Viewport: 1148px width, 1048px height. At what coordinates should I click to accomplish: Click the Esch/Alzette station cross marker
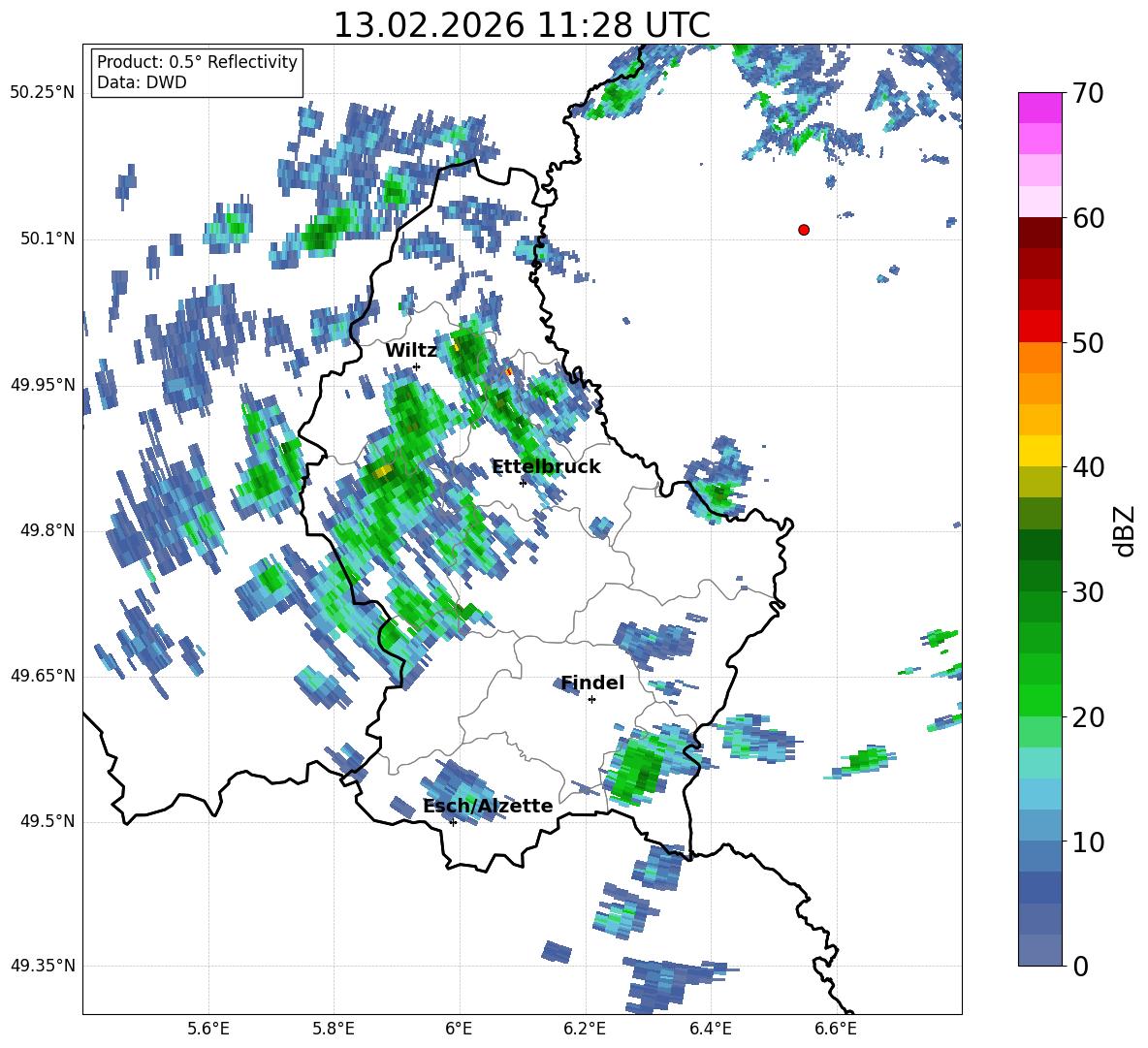(453, 822)
